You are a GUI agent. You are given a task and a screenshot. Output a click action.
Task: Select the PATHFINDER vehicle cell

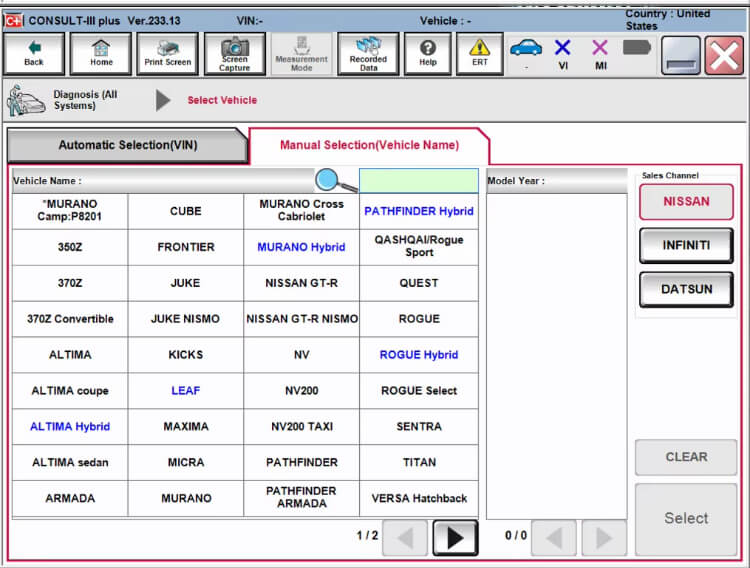click(301, 463)
